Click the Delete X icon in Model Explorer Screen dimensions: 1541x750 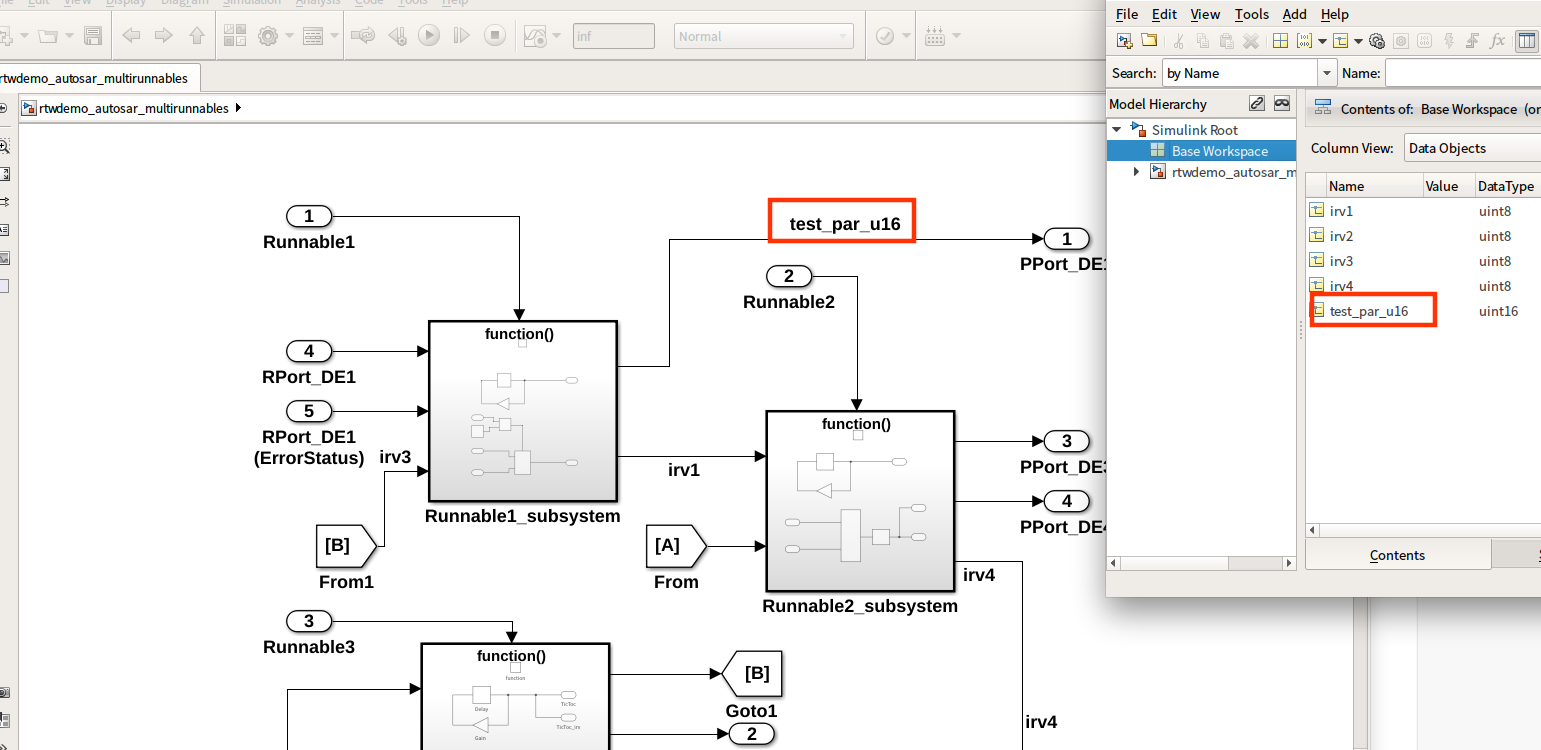coord(1251,41)
